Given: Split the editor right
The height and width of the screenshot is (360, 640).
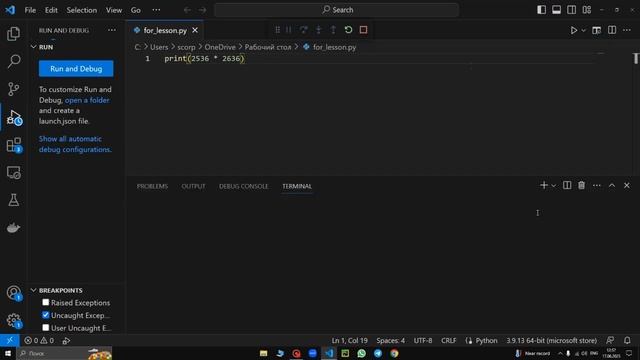Looking at the screenshot, I should pos(612,30).
